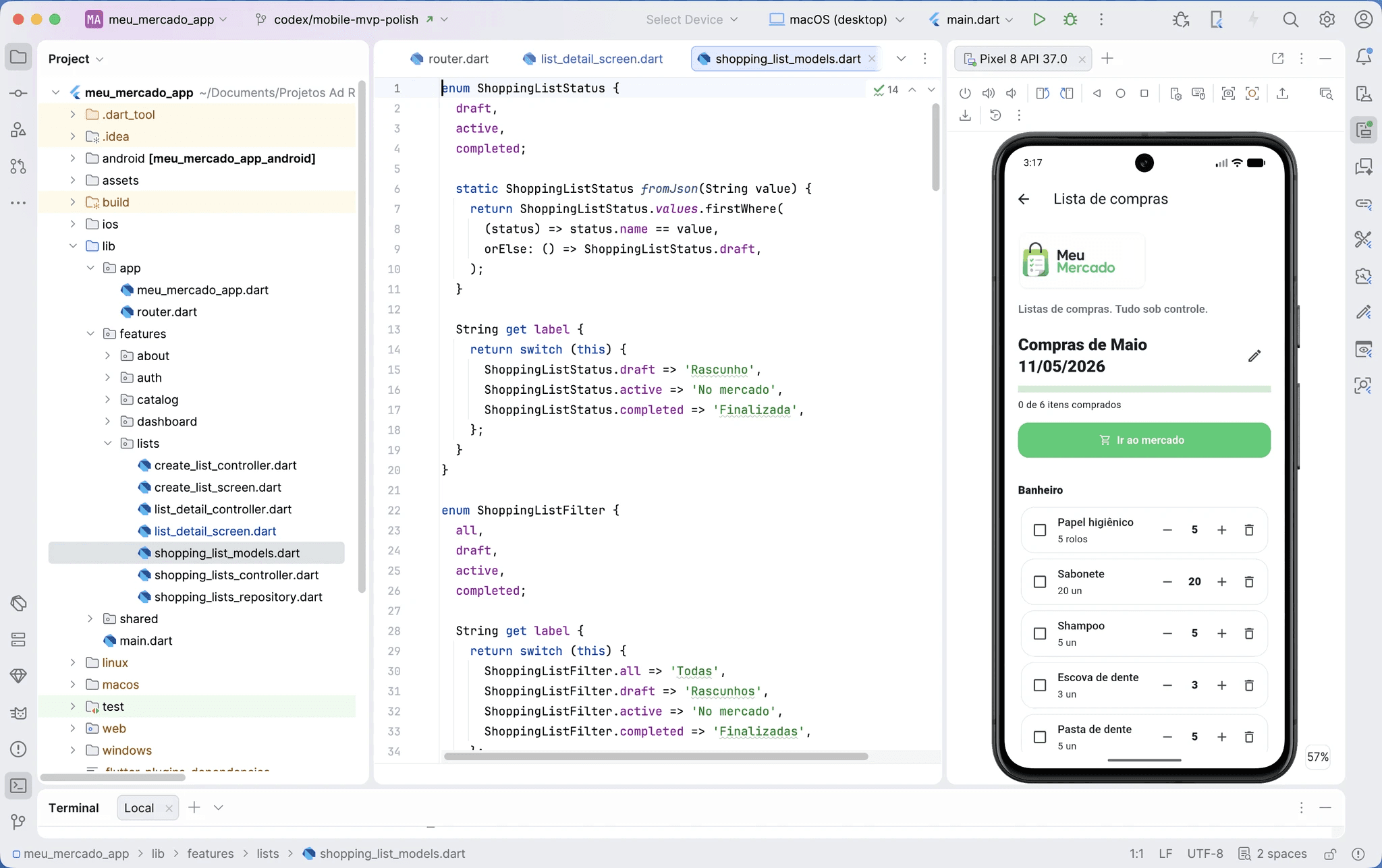Viewport: 1382px width, 868px height.
Task: Open create_list_controller.dart in project tree
Action: coord(225,465)
